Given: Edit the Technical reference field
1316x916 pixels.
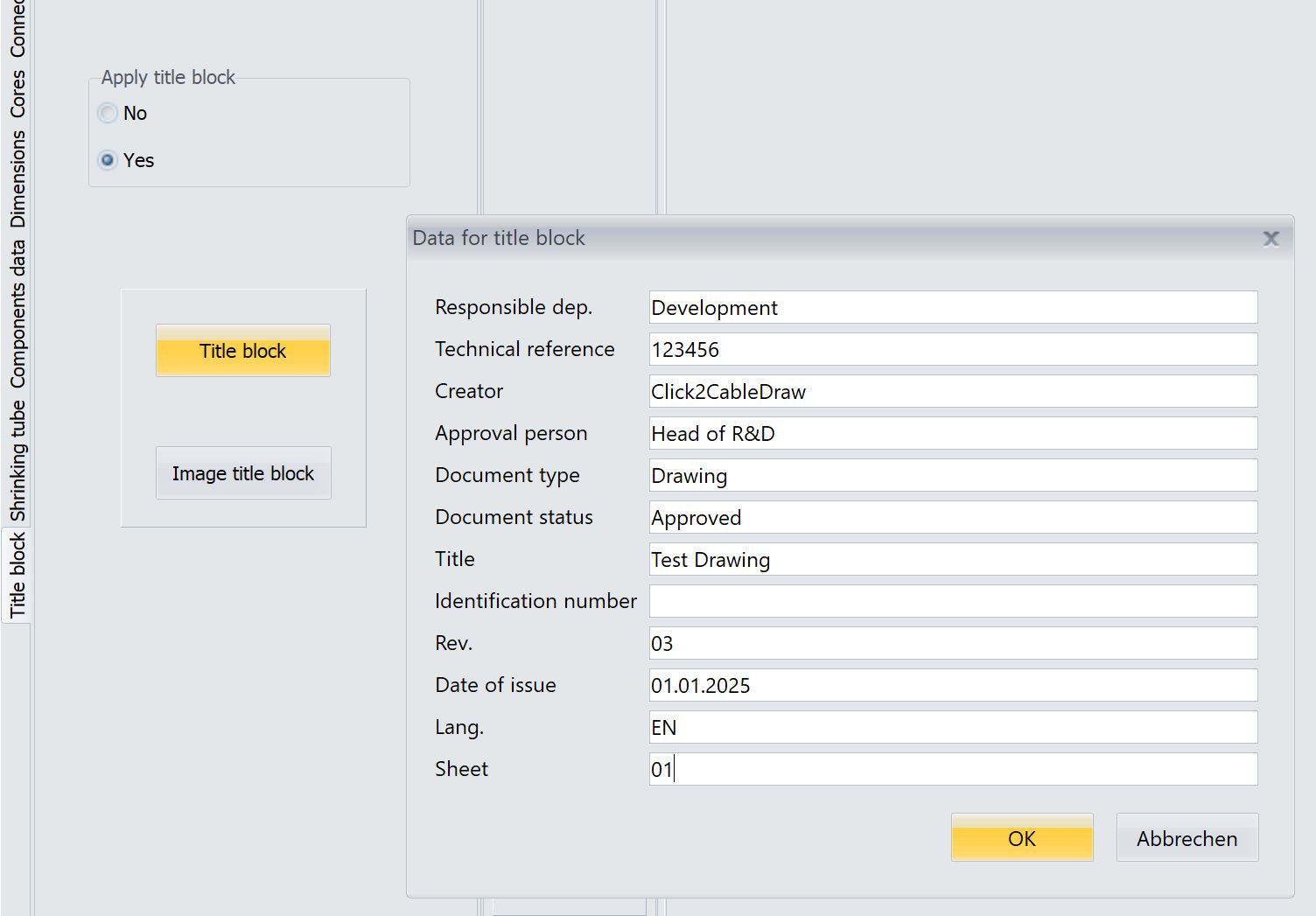Looking at the screenshot, I should click(x=952, y=350).
